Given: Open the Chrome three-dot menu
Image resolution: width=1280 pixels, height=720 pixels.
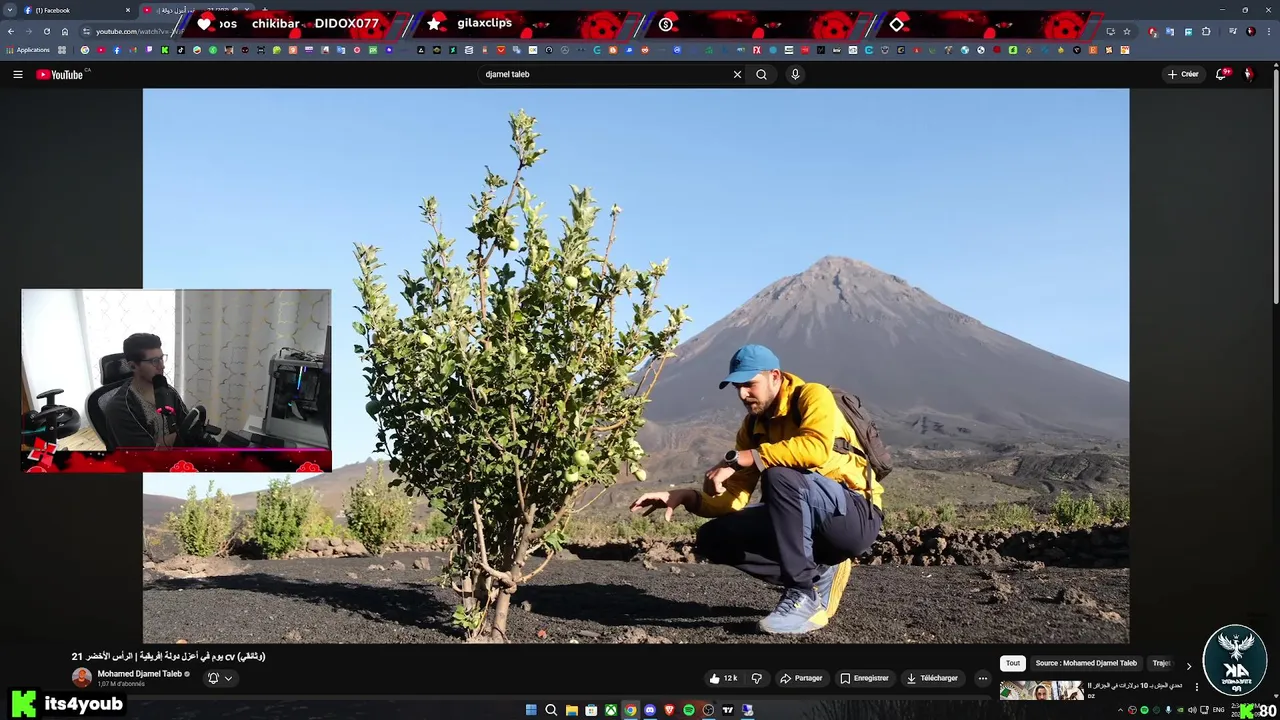Looking at the screenshot, I should 1269,31.
